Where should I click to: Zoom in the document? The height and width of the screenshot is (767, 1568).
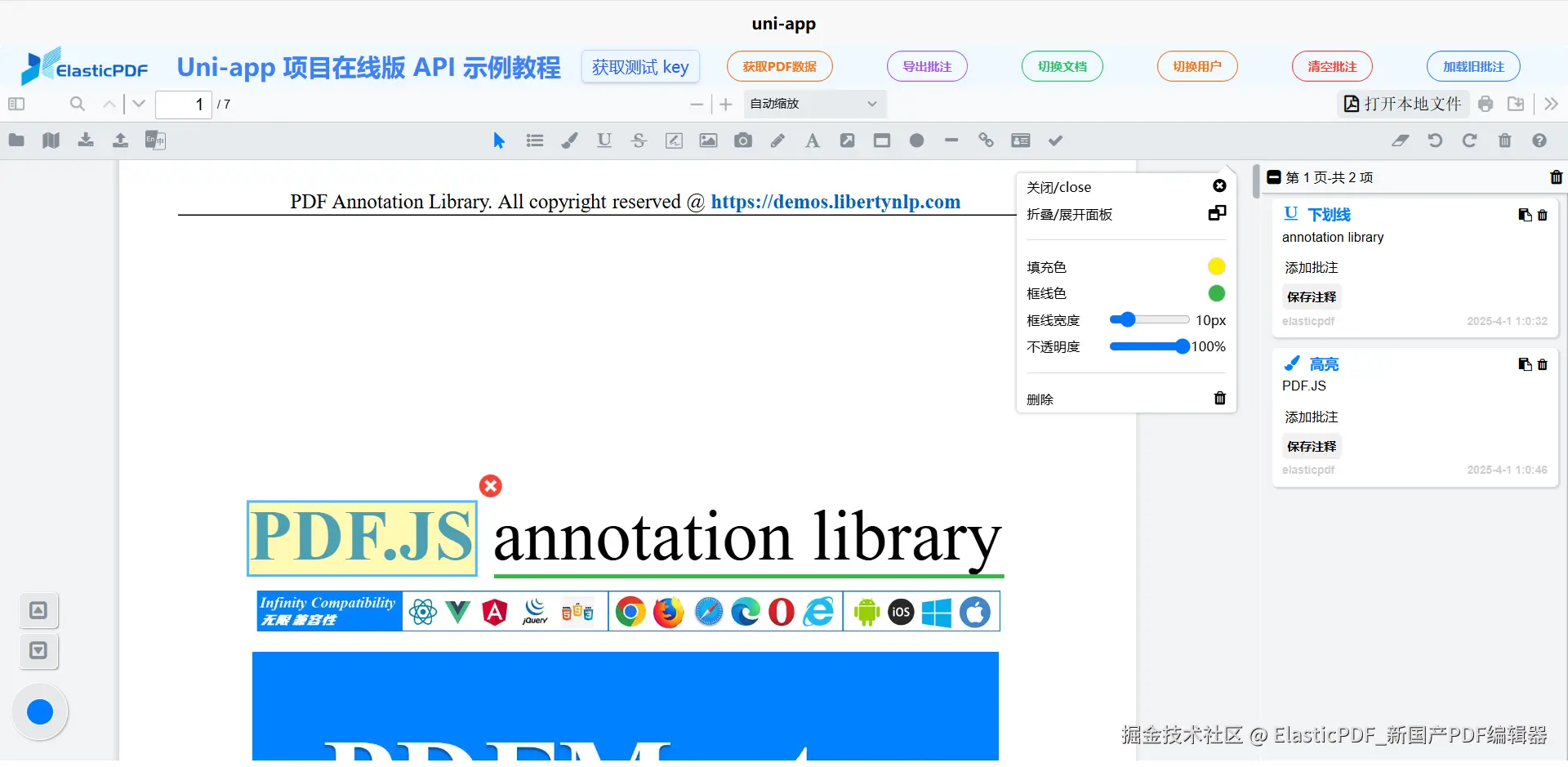pos(725,105)
